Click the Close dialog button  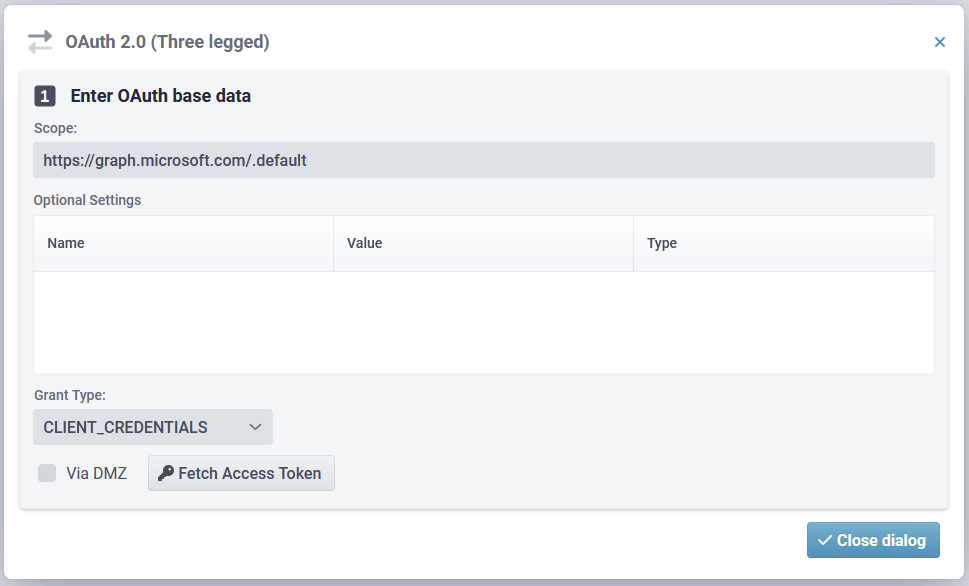[x=873, y=540]
